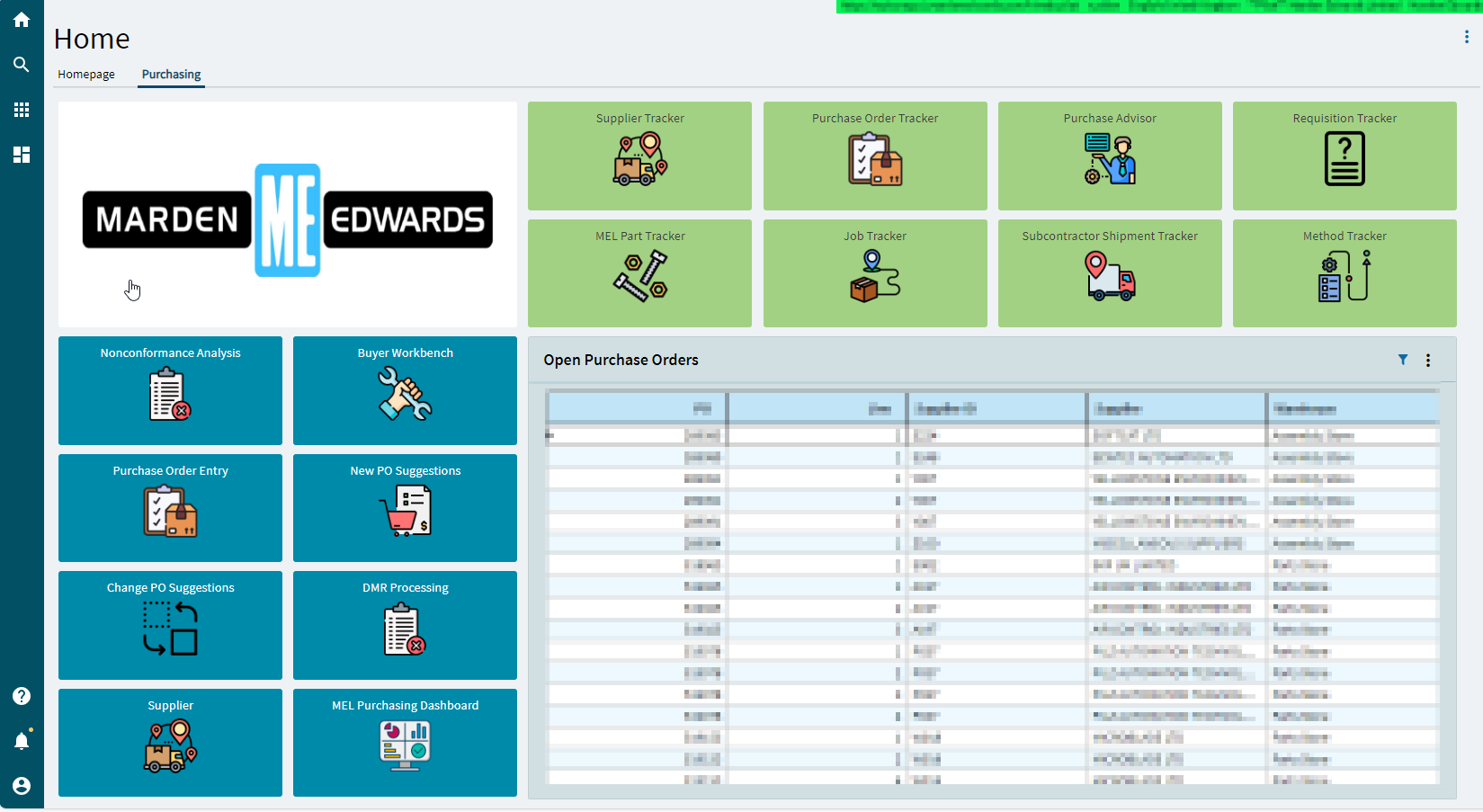The image size is (1483, 812).
Task: Open the Requisition Tracker tile
Action: click(x=1345, y=156)
